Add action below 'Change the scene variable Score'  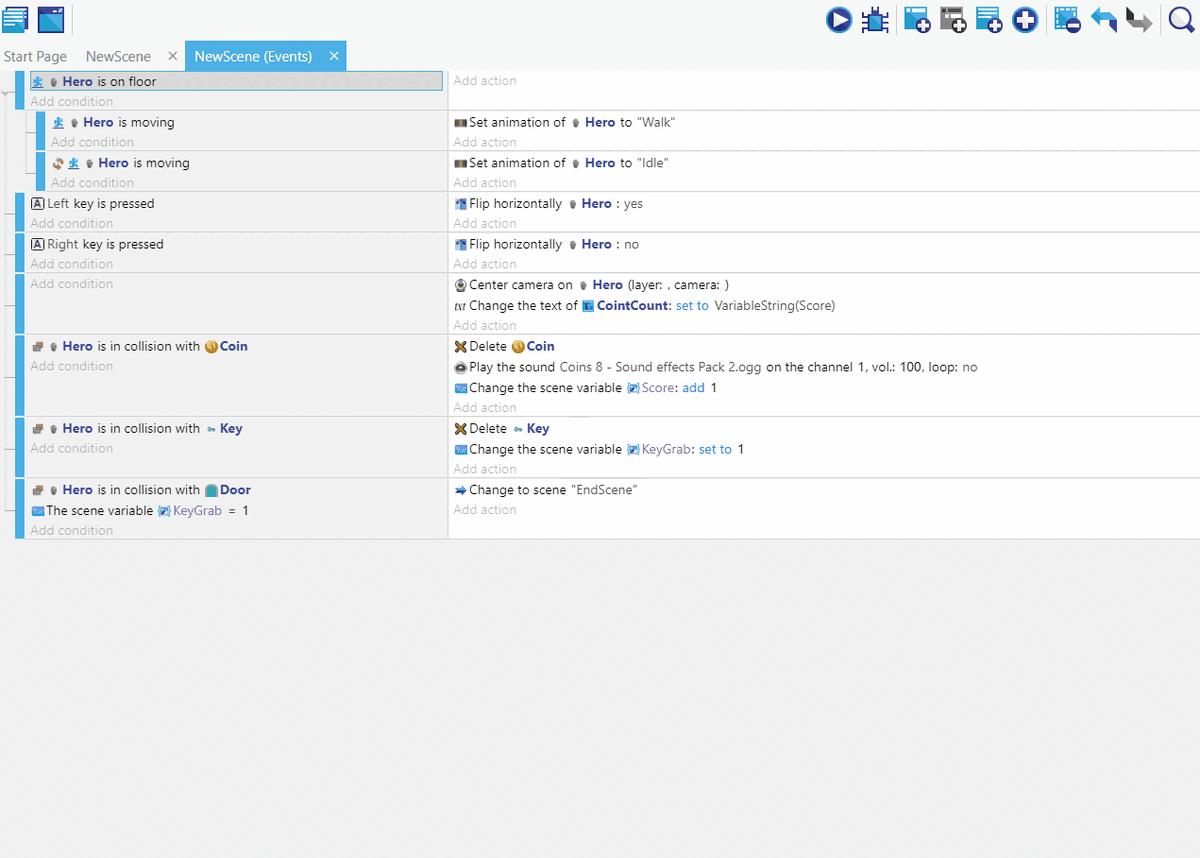click(485, 408)
